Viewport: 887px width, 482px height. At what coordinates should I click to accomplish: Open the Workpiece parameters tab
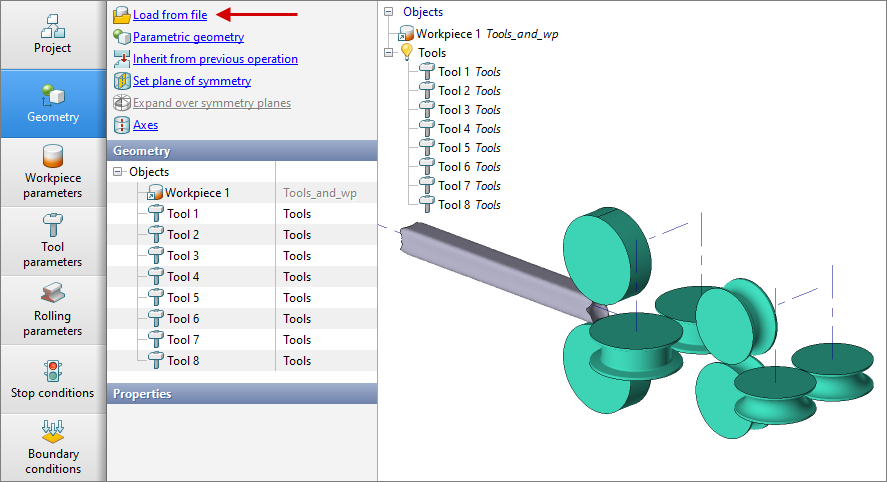(53, 171)
